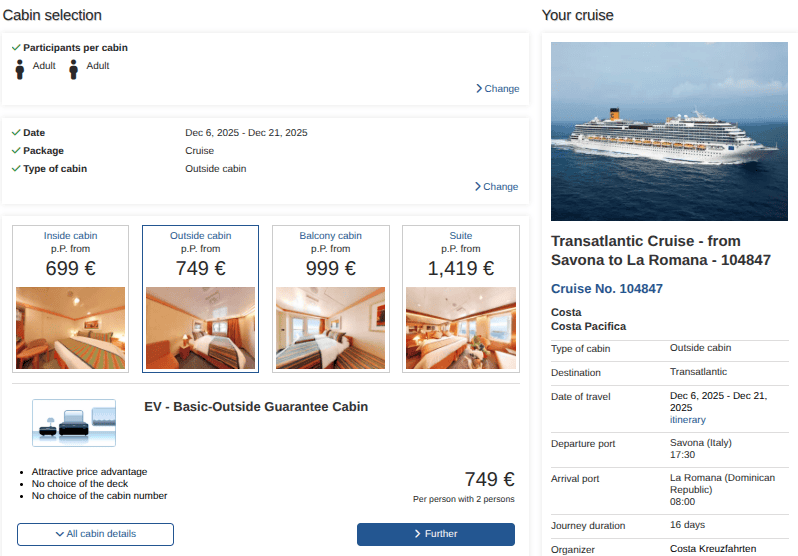Change the participants per cabin
Viewport: 798px width, 556px height.
(x=497, y=89)
